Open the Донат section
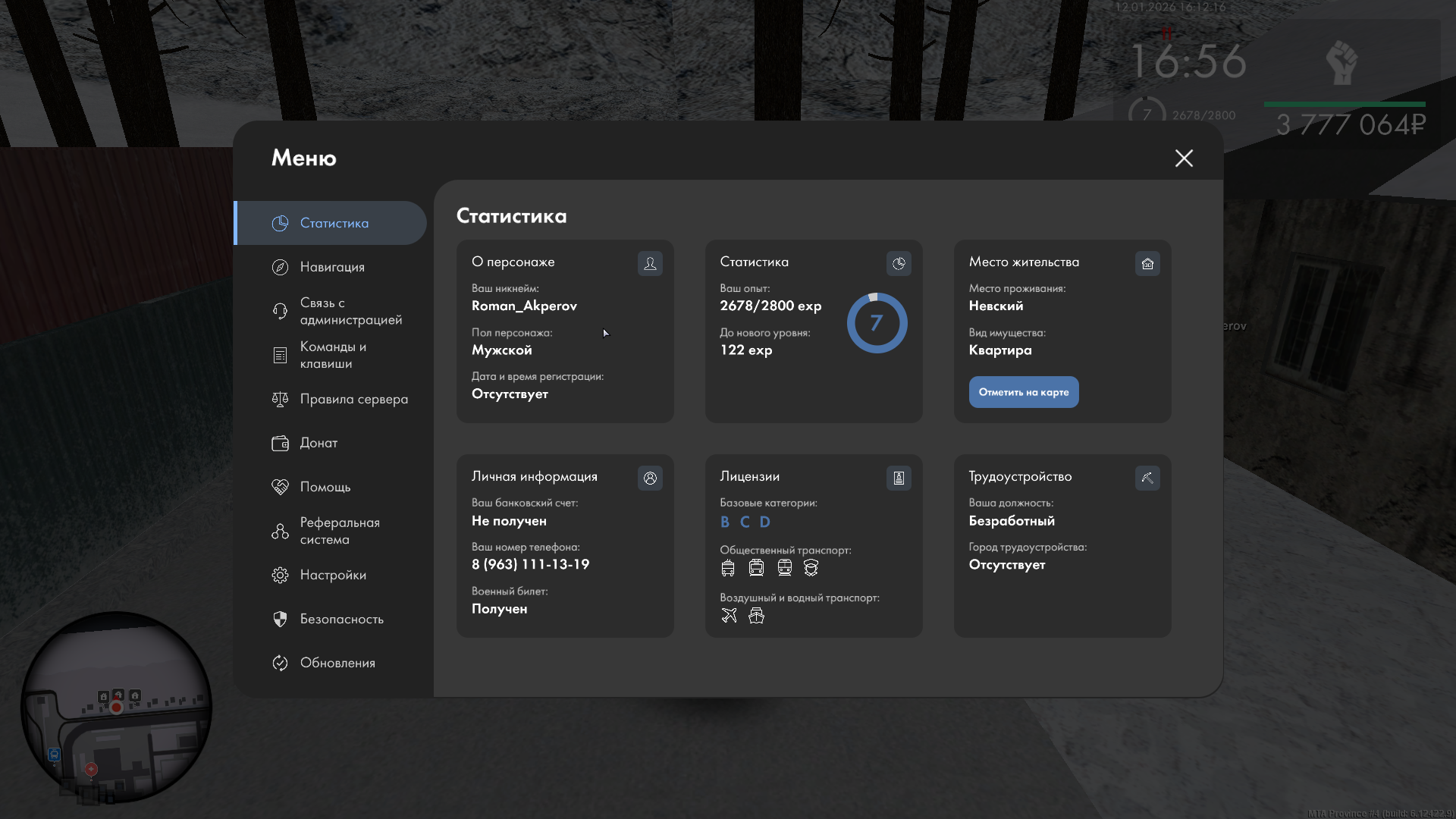This screenshot has width=1456, height=819. point(318,443)
